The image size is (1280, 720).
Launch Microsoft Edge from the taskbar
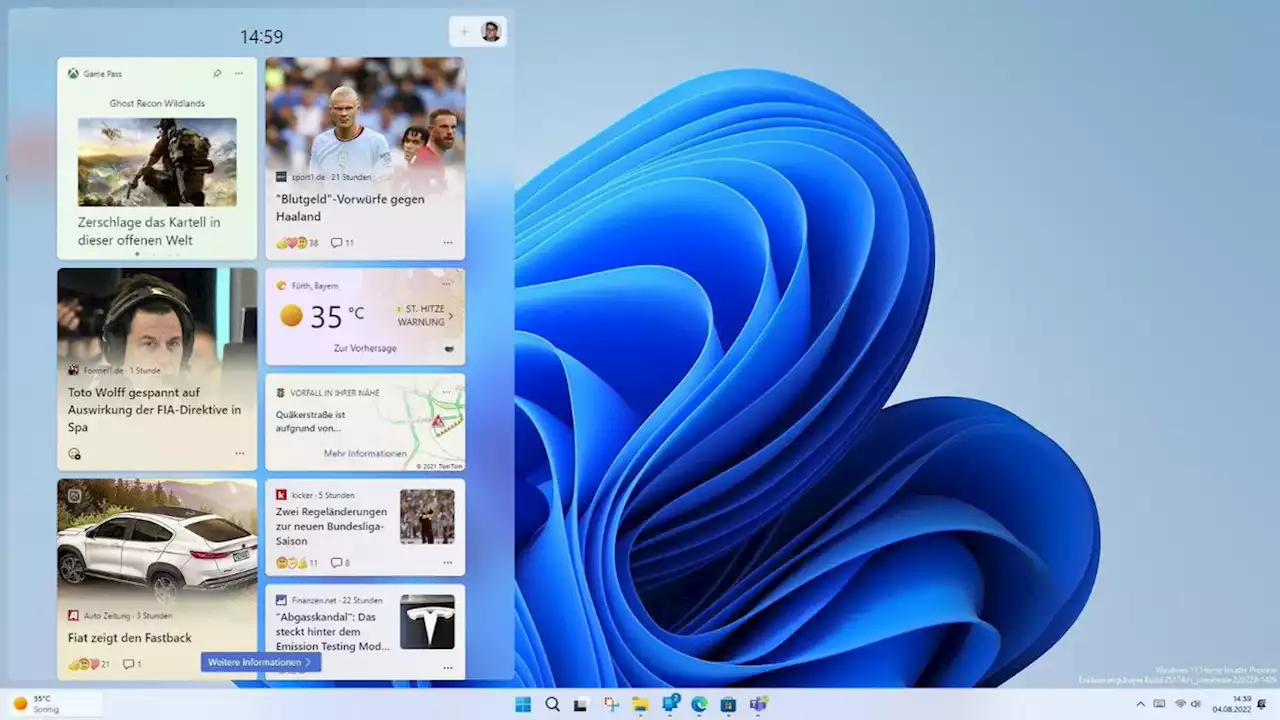click(699, 704)
